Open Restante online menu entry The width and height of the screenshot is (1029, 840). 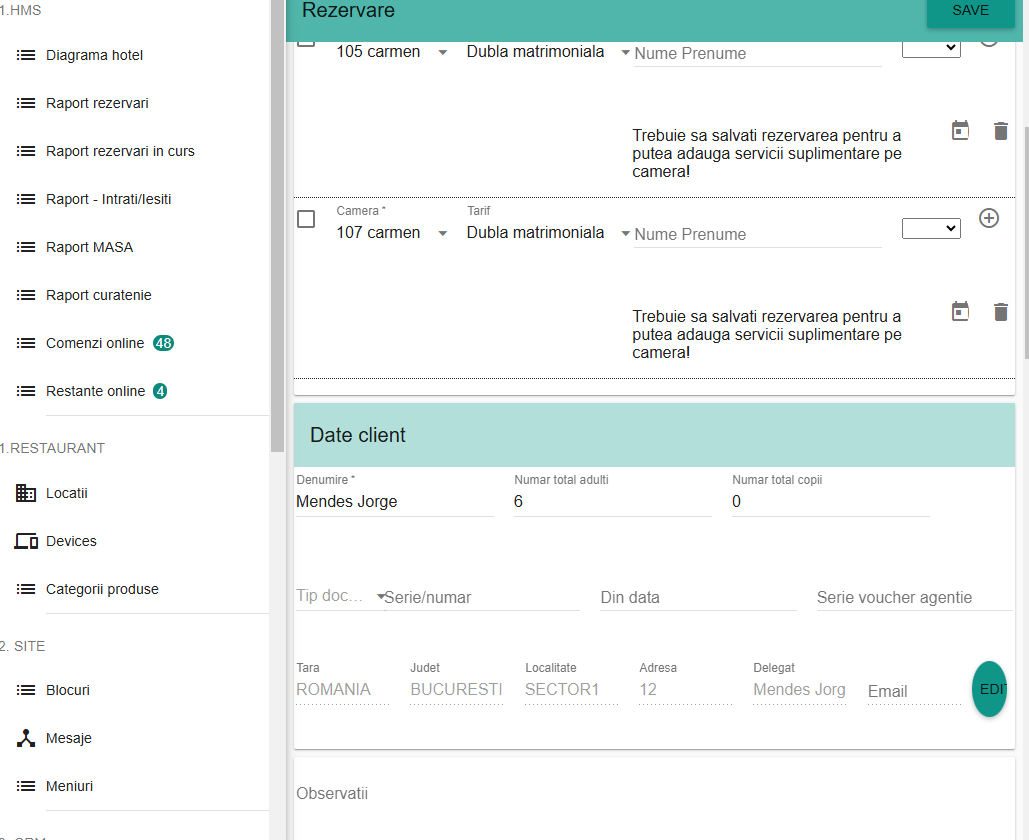click(95, 390)
